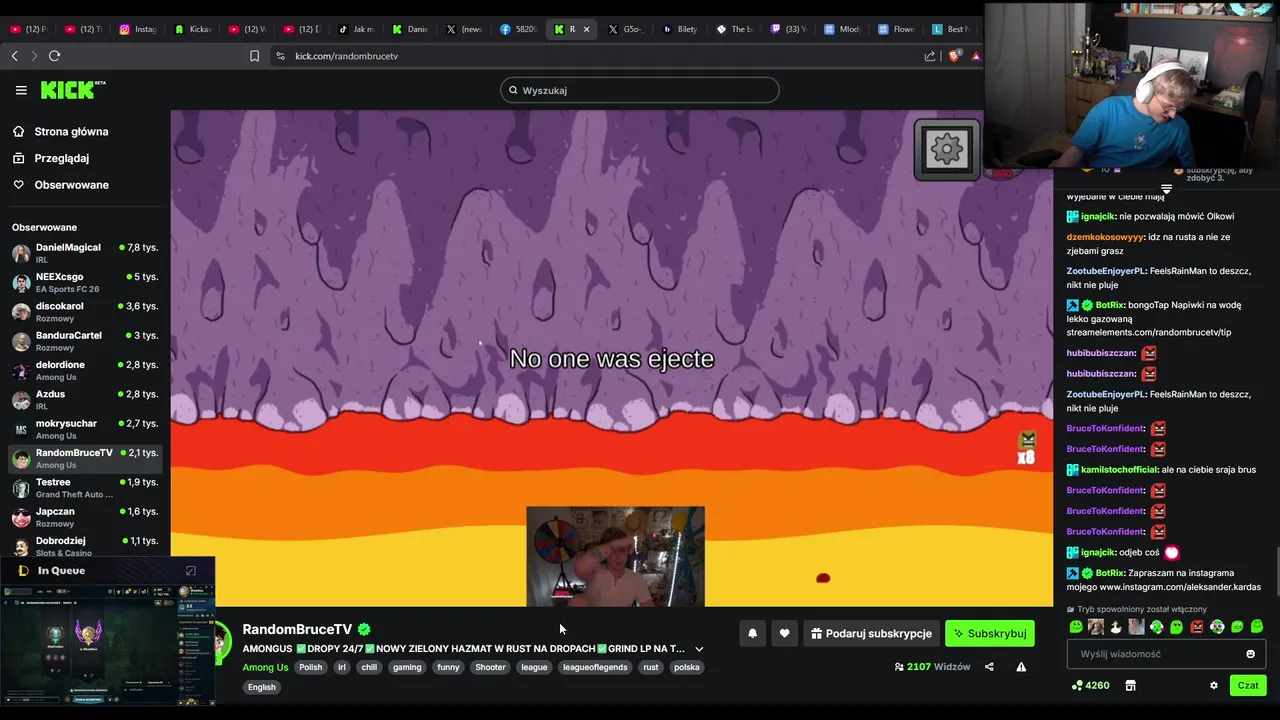Focus the Wyszukaj search field
This screenshot has height=720, width=1280.
coord(640,90)
